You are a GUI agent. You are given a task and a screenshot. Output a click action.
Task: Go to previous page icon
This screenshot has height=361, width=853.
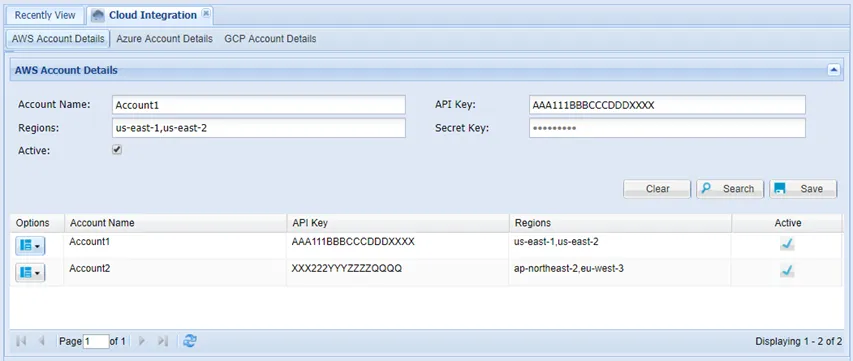tap(41, 341)
